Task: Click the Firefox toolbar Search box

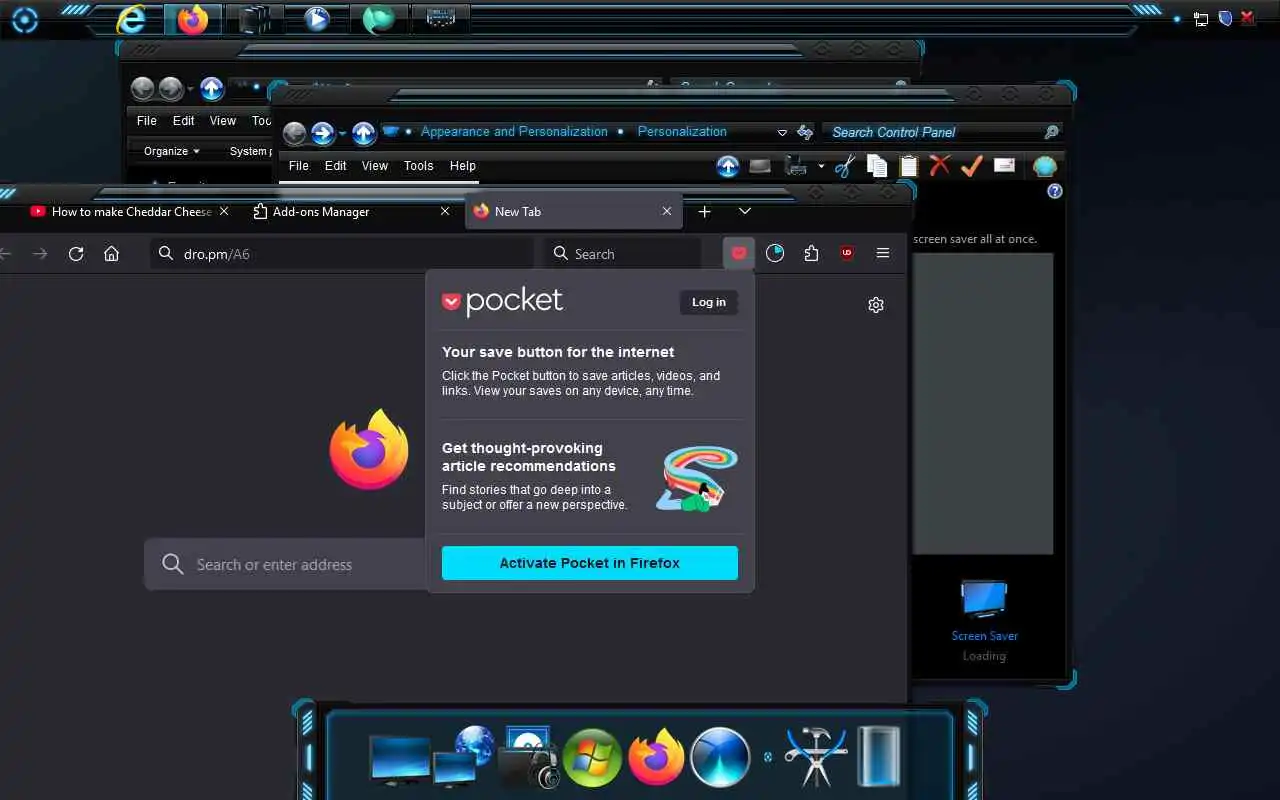Action: click(x=622, y=254)
